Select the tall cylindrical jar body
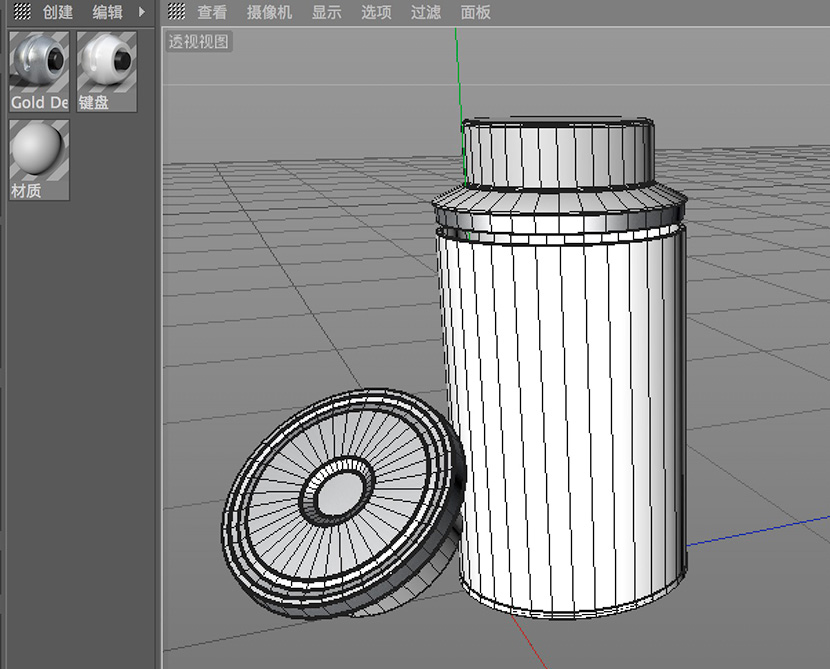Screen dimensions: 830x669 click(x=560, y=420)
